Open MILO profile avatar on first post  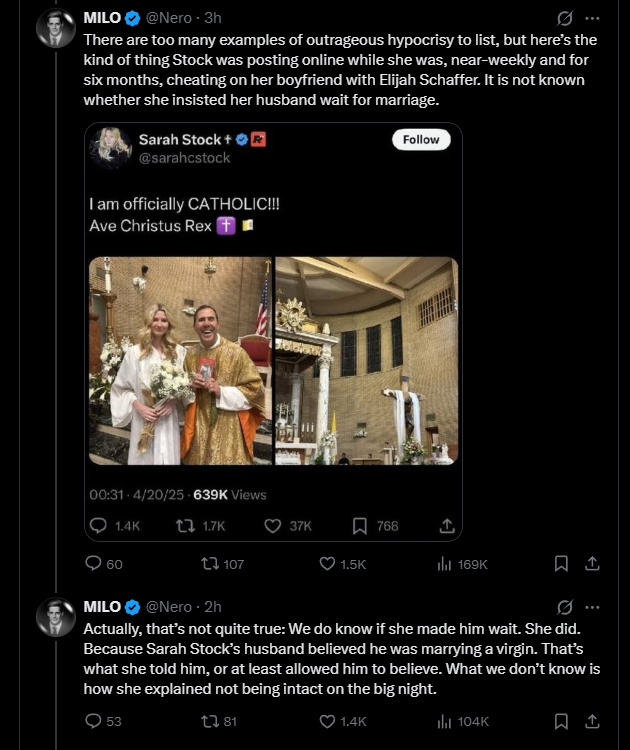pos(56,28)
